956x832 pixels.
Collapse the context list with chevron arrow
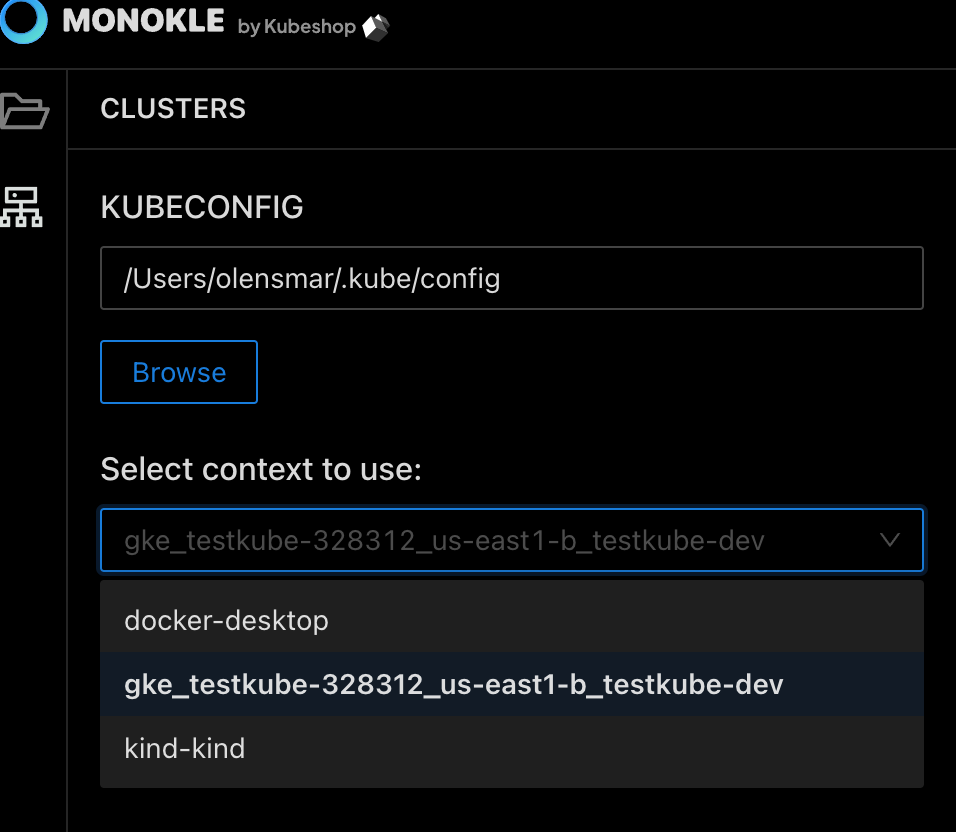[890, 539]
